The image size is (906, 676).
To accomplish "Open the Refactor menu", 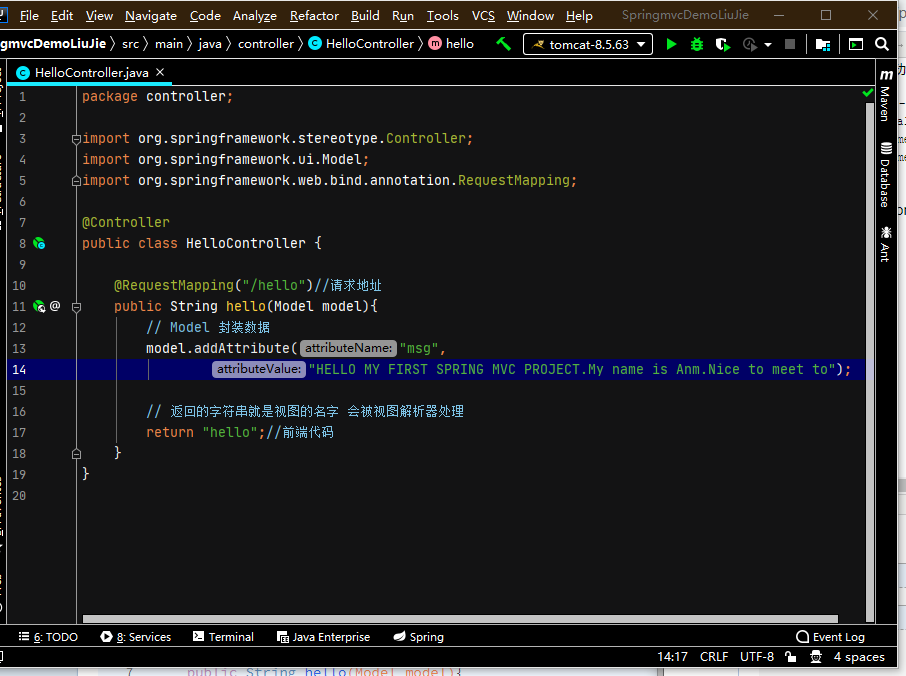I will coord(314,16).
